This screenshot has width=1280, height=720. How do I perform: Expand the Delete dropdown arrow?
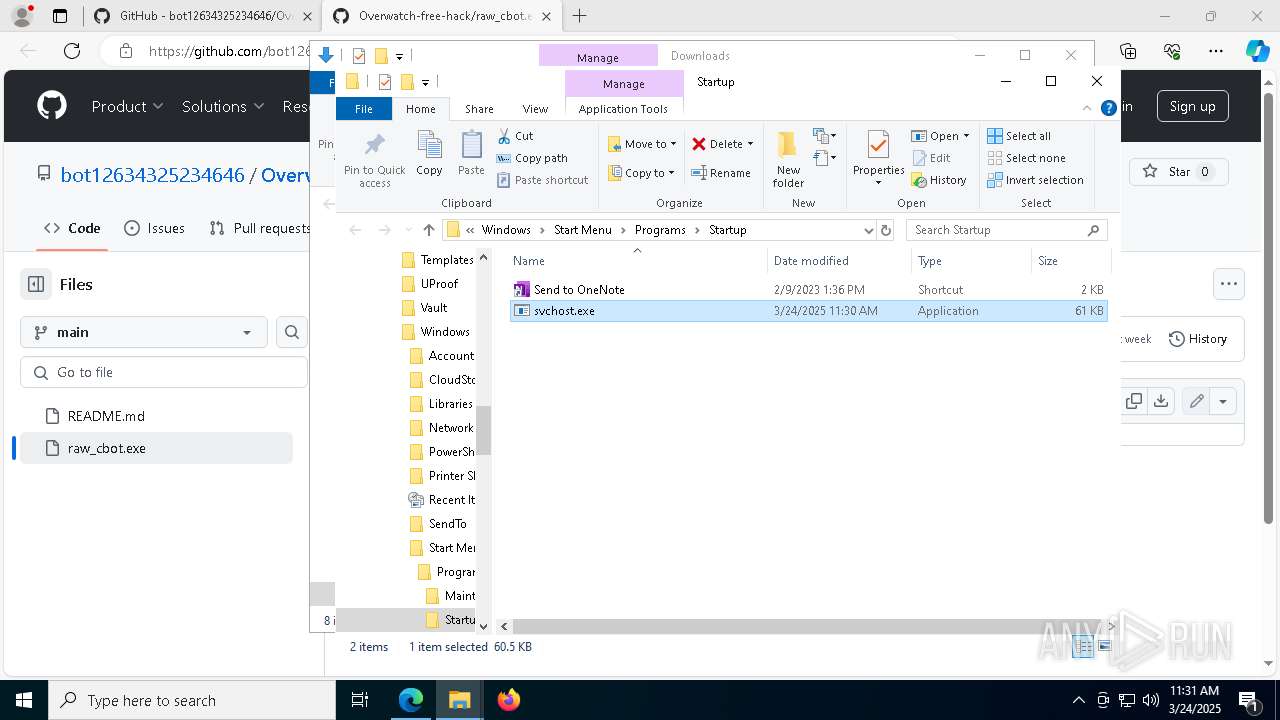pos(750,144)
